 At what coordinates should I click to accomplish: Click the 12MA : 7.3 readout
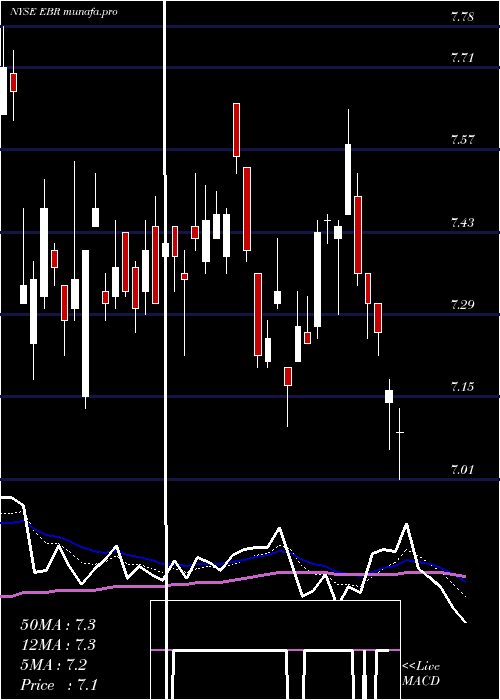click(x=58, y=645)
